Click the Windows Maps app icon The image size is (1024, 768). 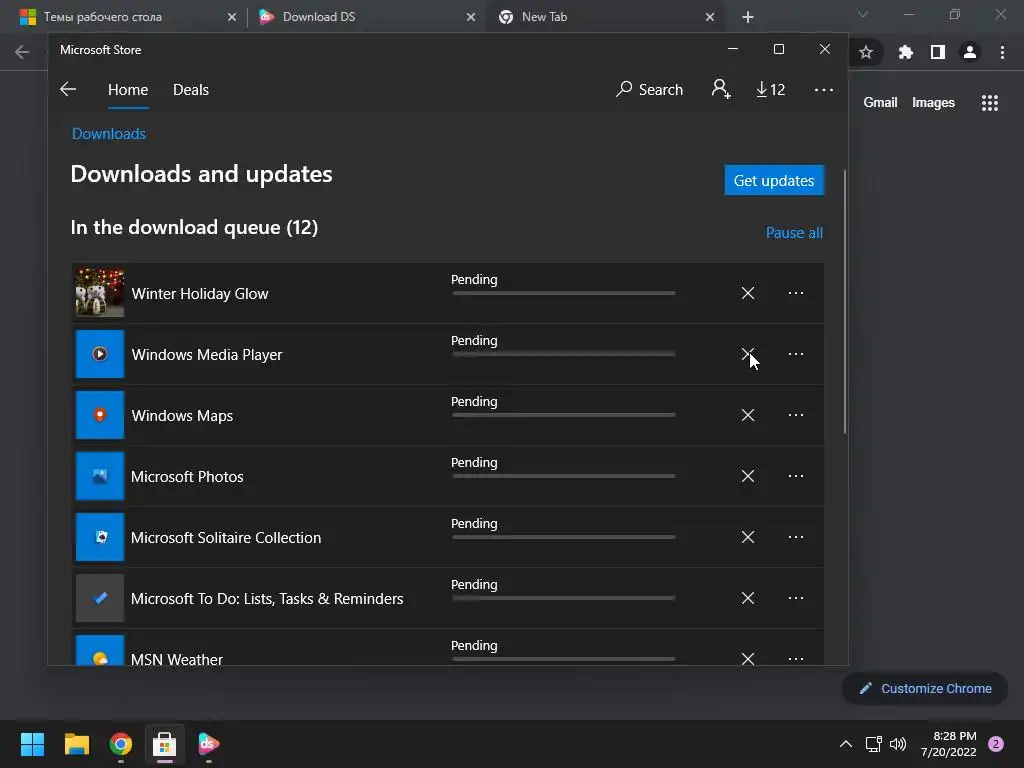(x=100, y=415)
